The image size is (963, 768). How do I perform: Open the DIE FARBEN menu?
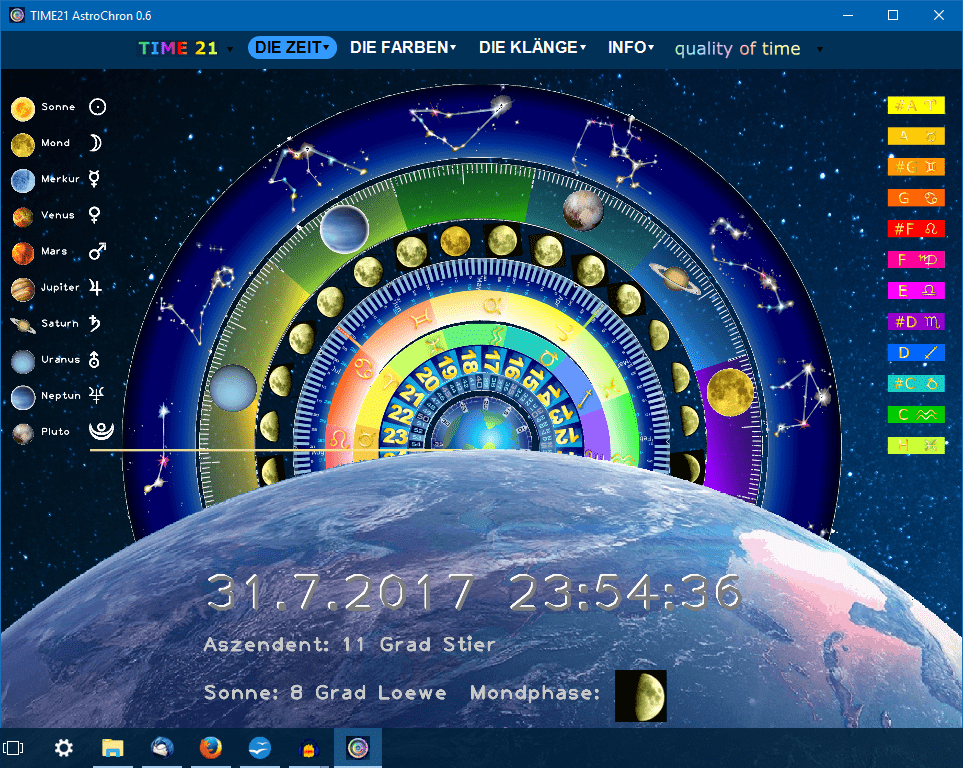[403, 47]
